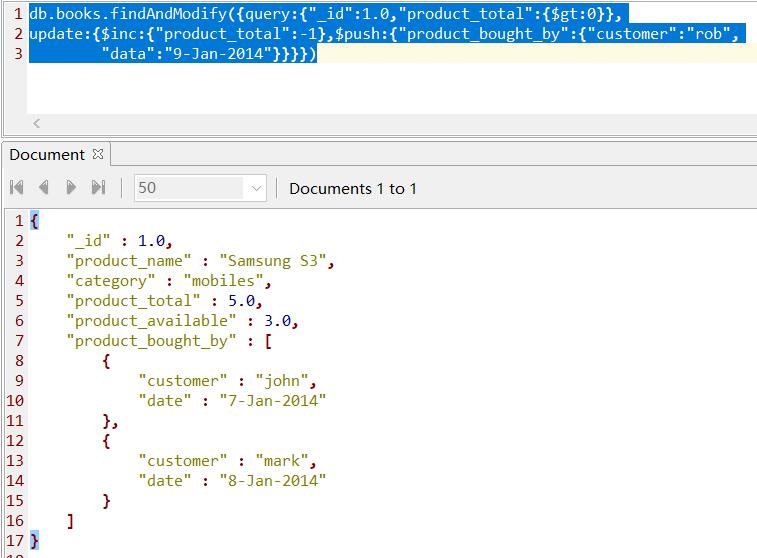Image resolution: width=757 pixels, height=558 pixels.
Task: Click the "product_bought_by" array line
Action: click(x=169, y=341)
